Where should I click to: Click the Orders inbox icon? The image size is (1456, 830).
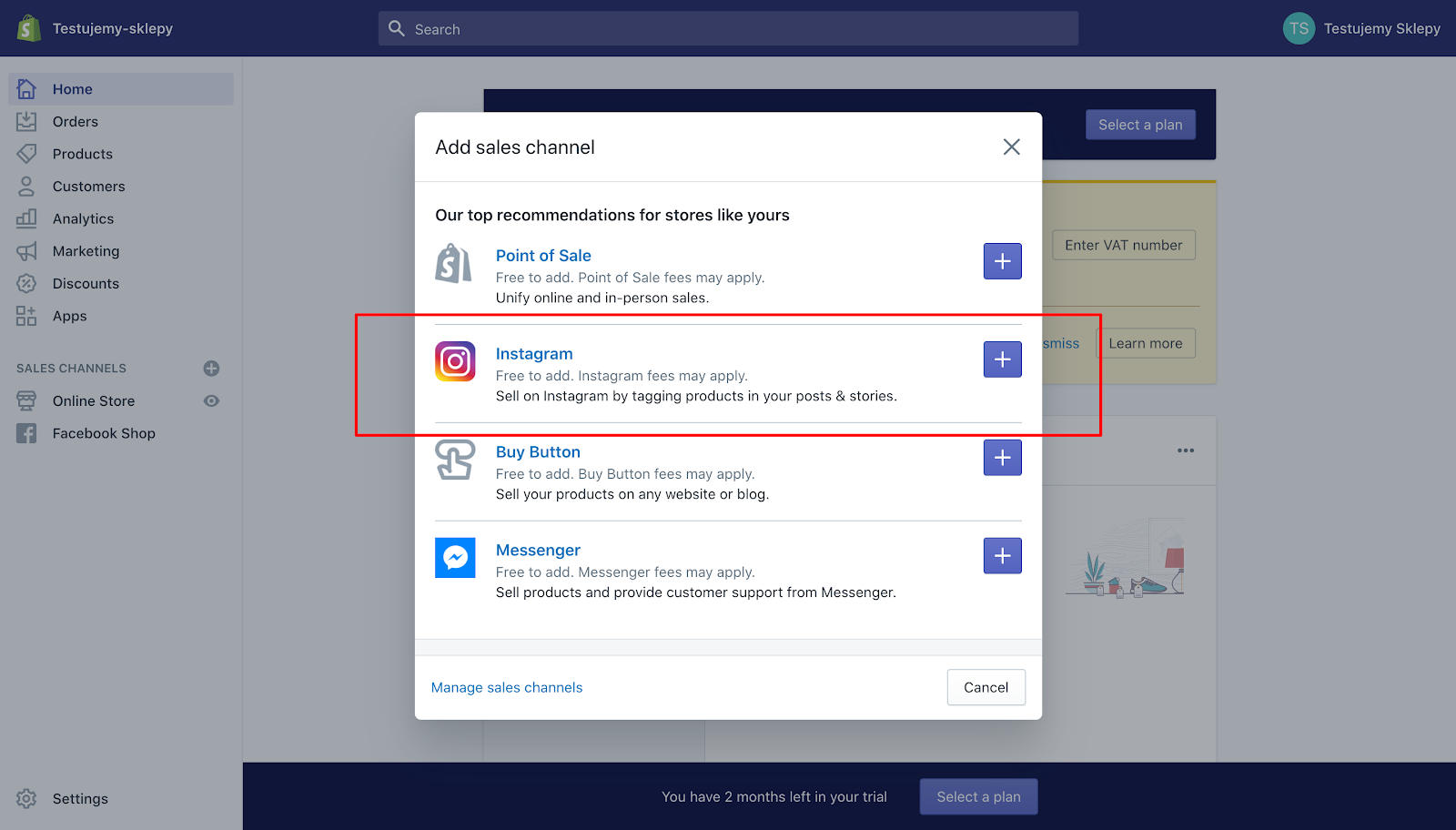[26, 121]
